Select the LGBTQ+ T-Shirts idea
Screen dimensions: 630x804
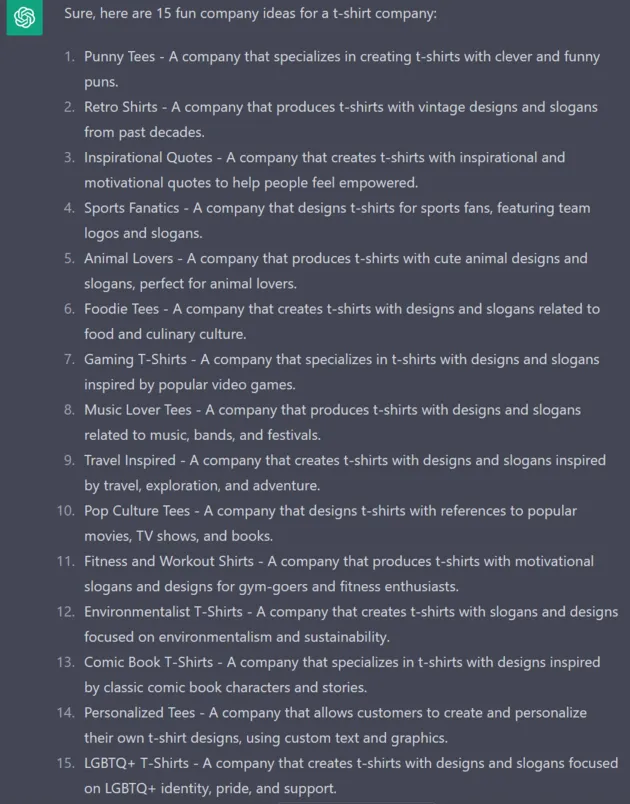pyautogui.click(x=351, y=776)
